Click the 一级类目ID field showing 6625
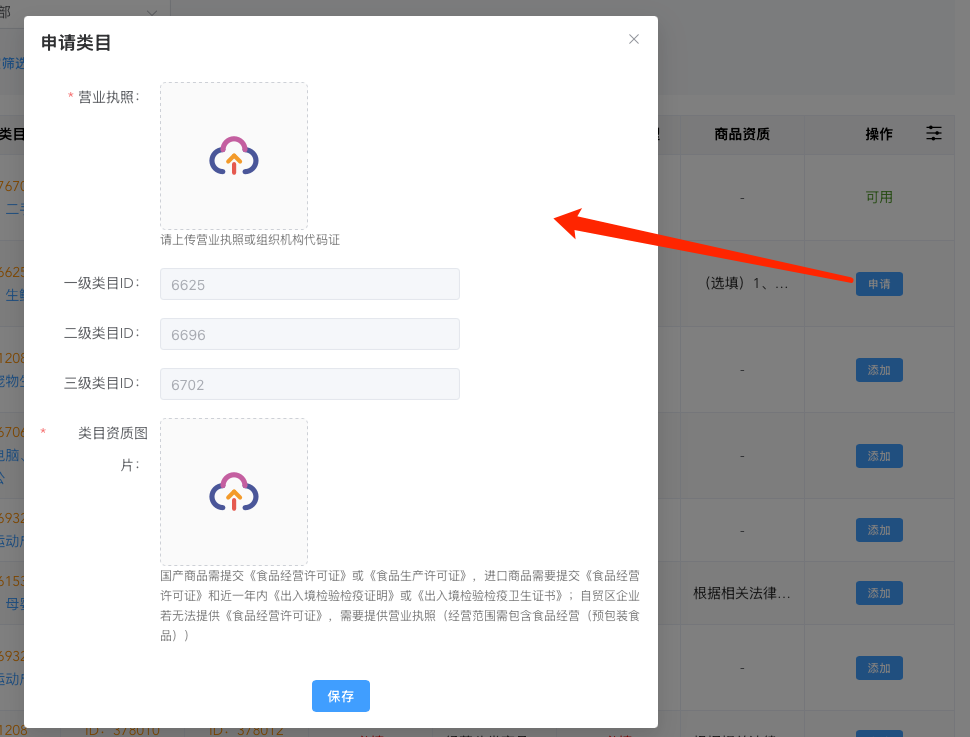 (310, 284)
